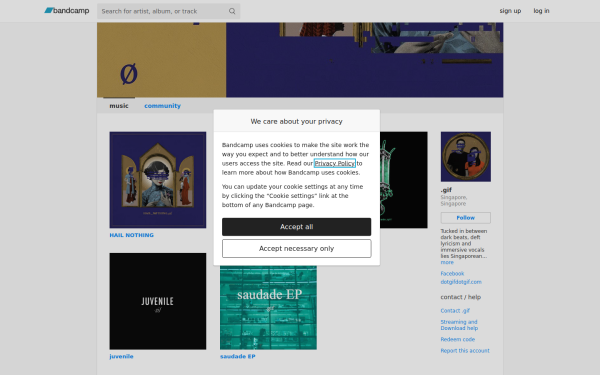Switch to the community tab

(x=162, y=106)
